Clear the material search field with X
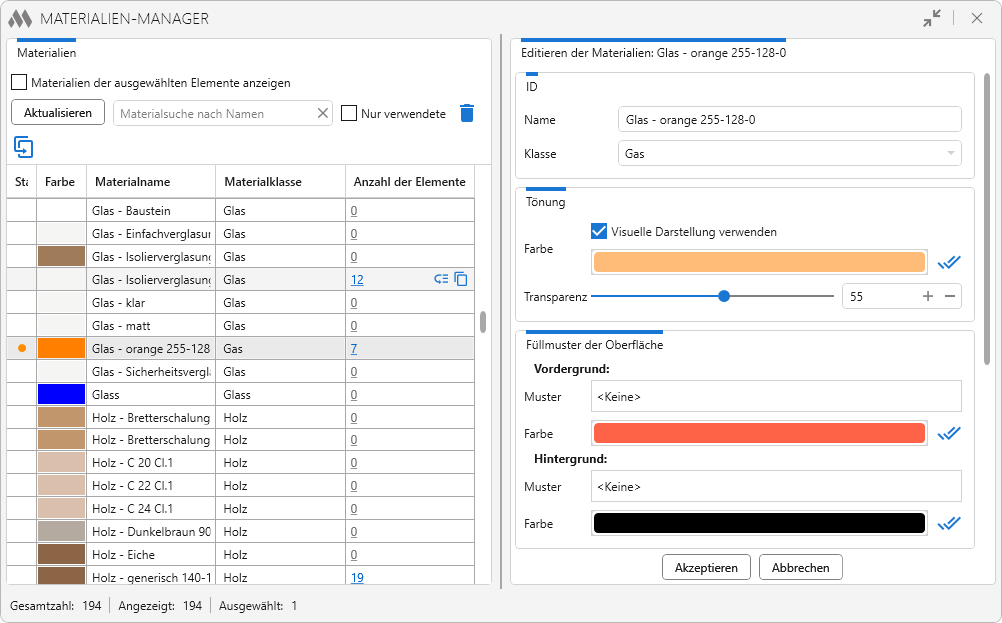 (x=323, y=113)
